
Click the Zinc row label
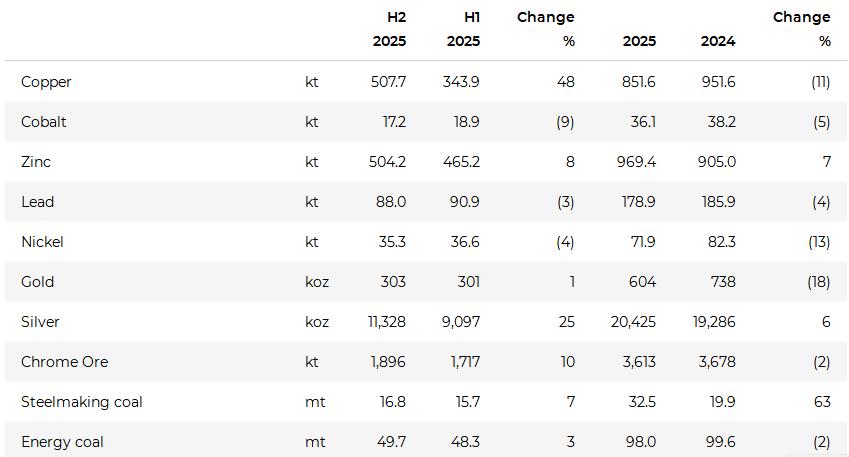[x=36, y=162]
